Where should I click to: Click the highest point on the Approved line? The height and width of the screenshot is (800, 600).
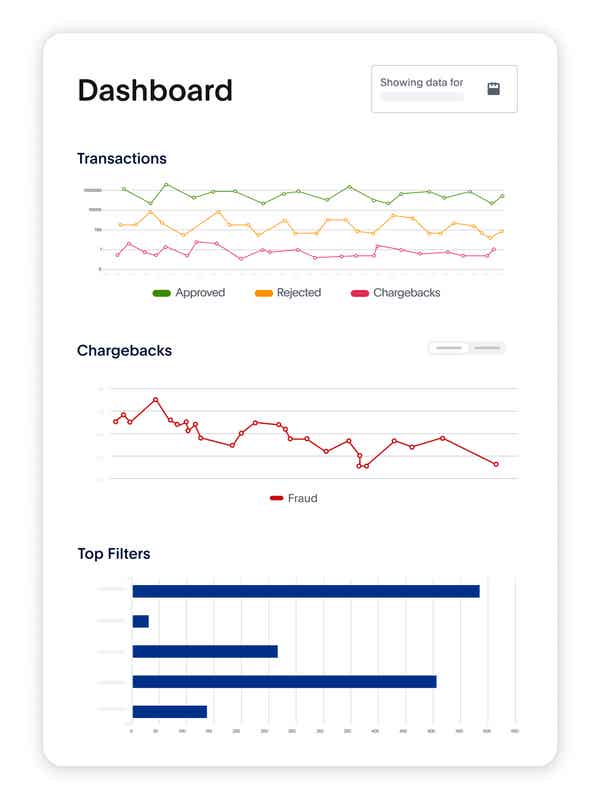[165, 185]
